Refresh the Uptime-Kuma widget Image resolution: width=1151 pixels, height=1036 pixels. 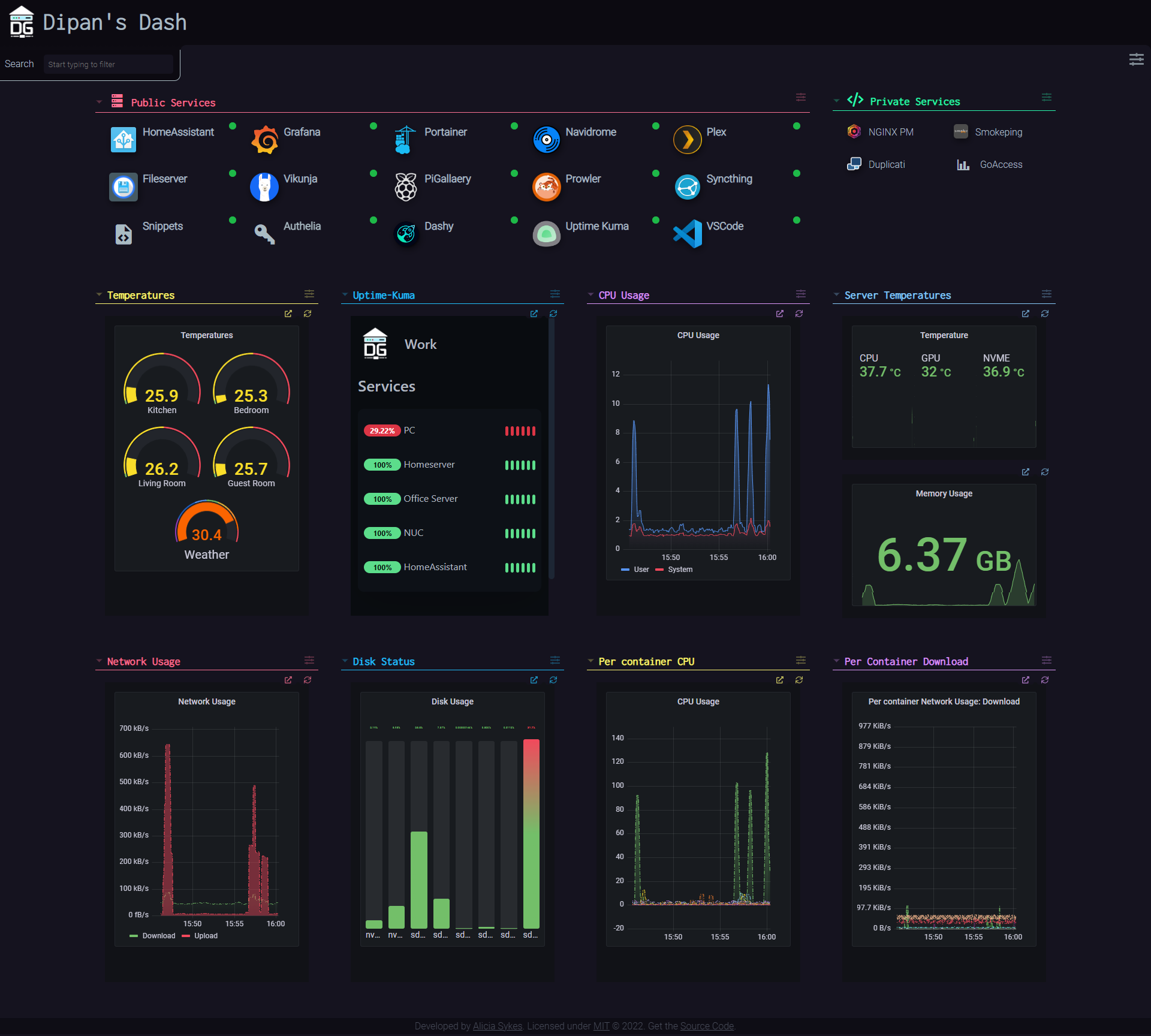tap(553, 314)
